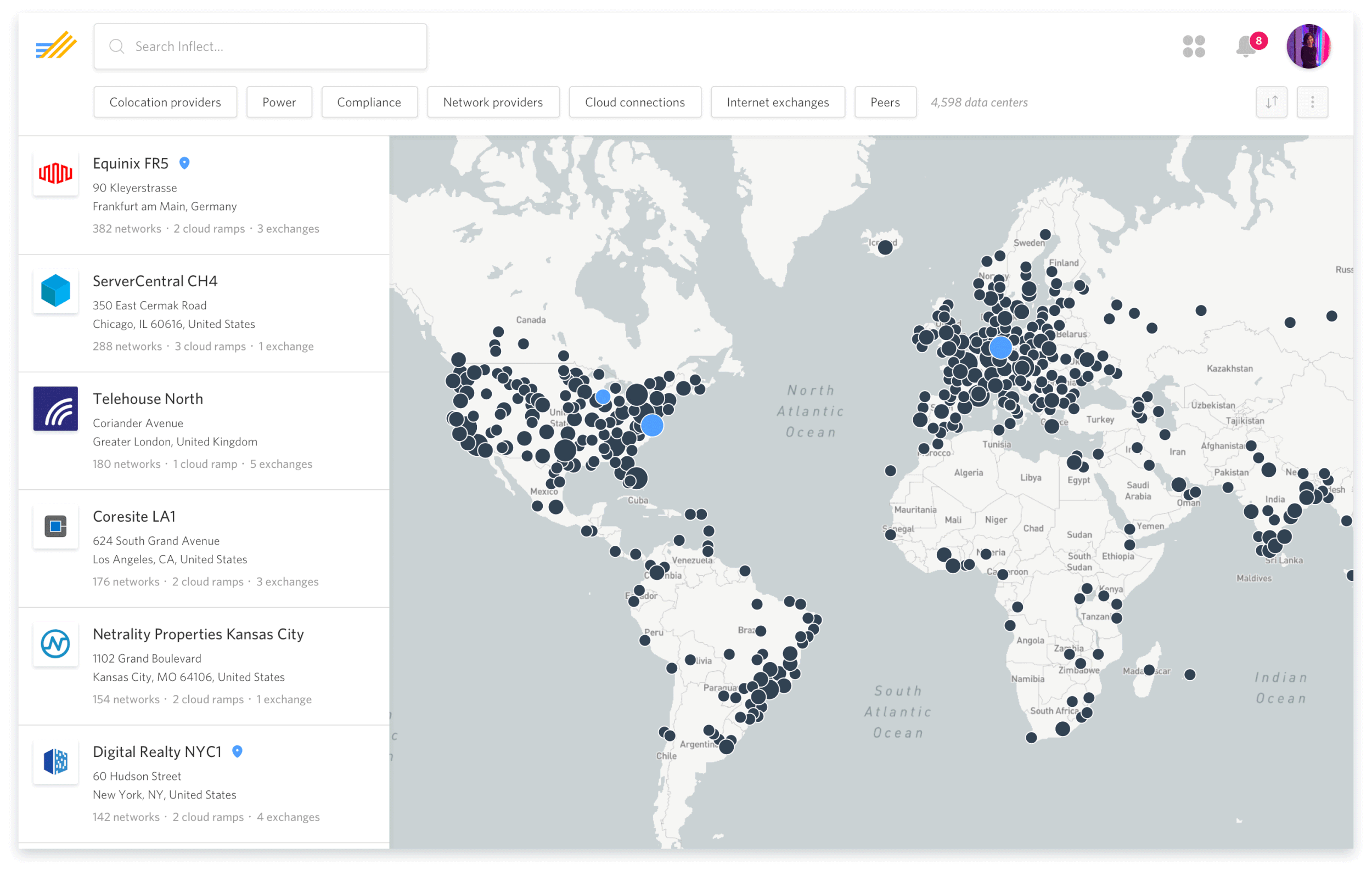Viewport: 1372px width, 871px height.
Task: Open the Power filter
Action: coord(279,102)
